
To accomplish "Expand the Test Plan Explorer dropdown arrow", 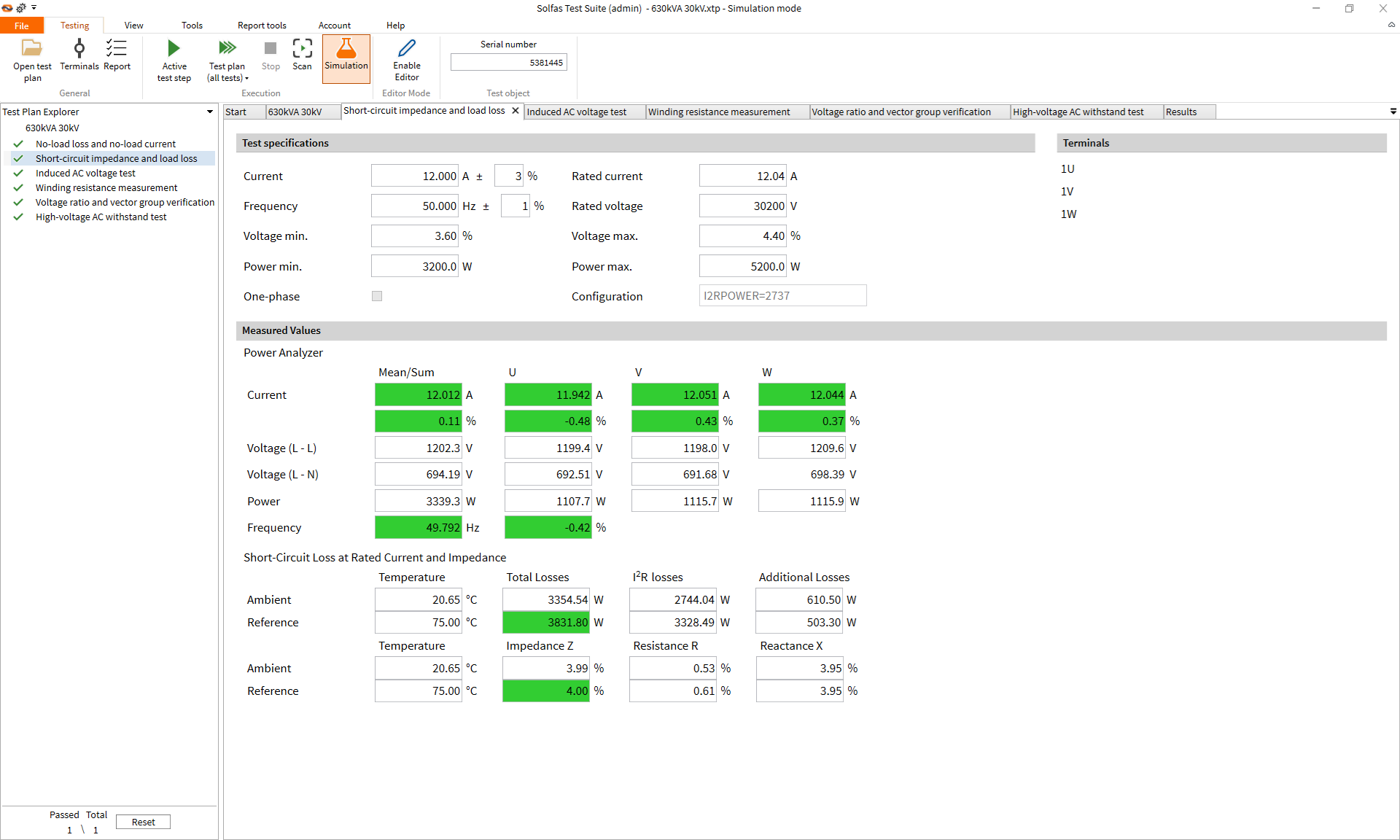I will pos(210,112).
